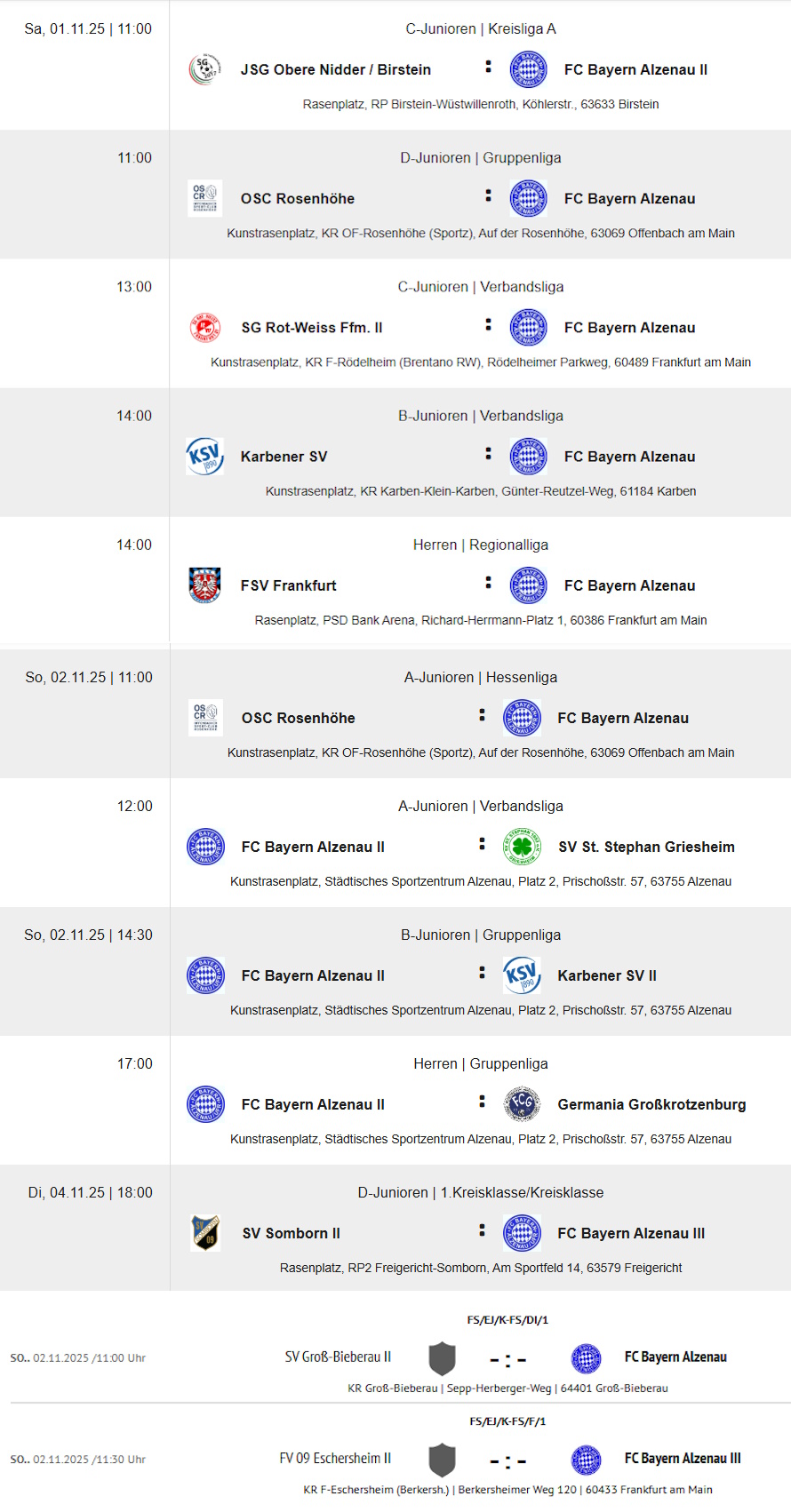Click the FSV Frankfurt team name

click(x=288, y=585)
